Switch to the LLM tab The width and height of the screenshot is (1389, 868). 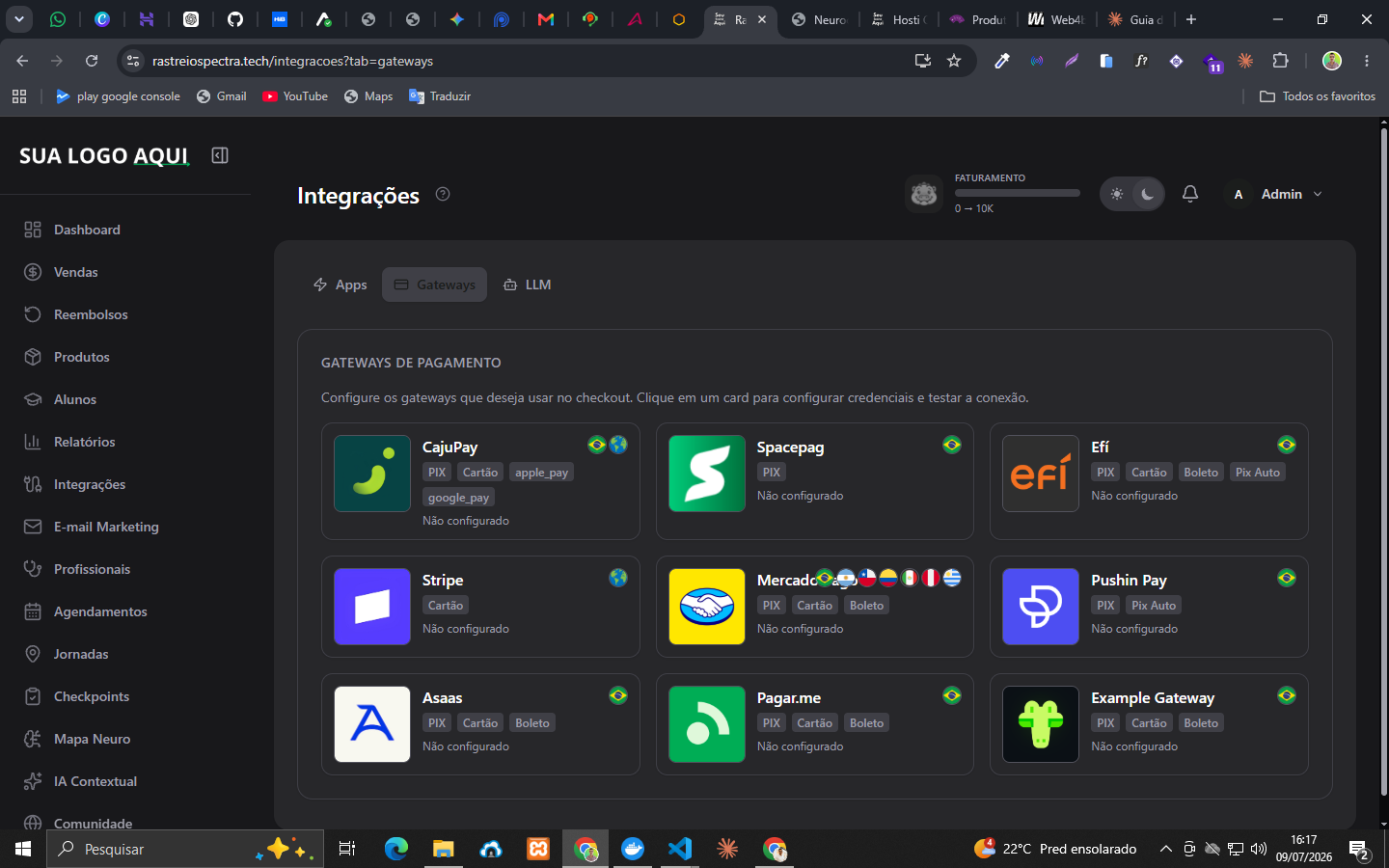click(528, 285)
